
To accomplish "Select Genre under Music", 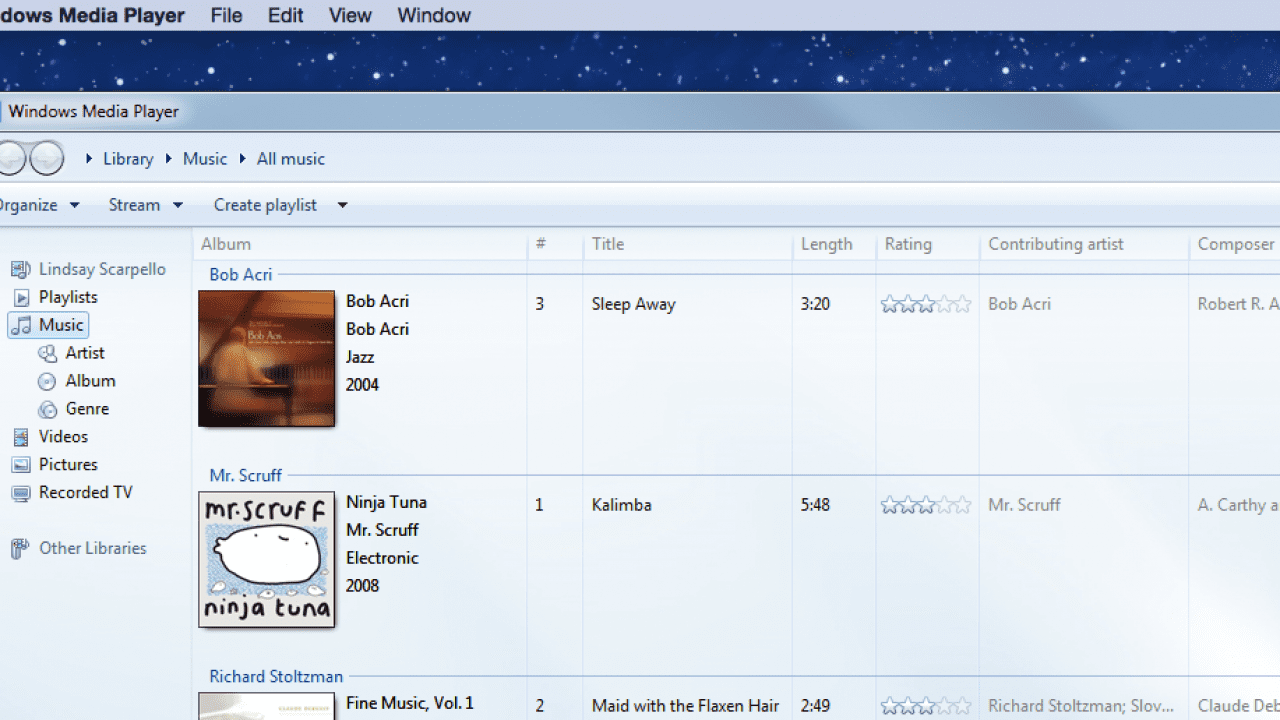I will tap(87, 409).
